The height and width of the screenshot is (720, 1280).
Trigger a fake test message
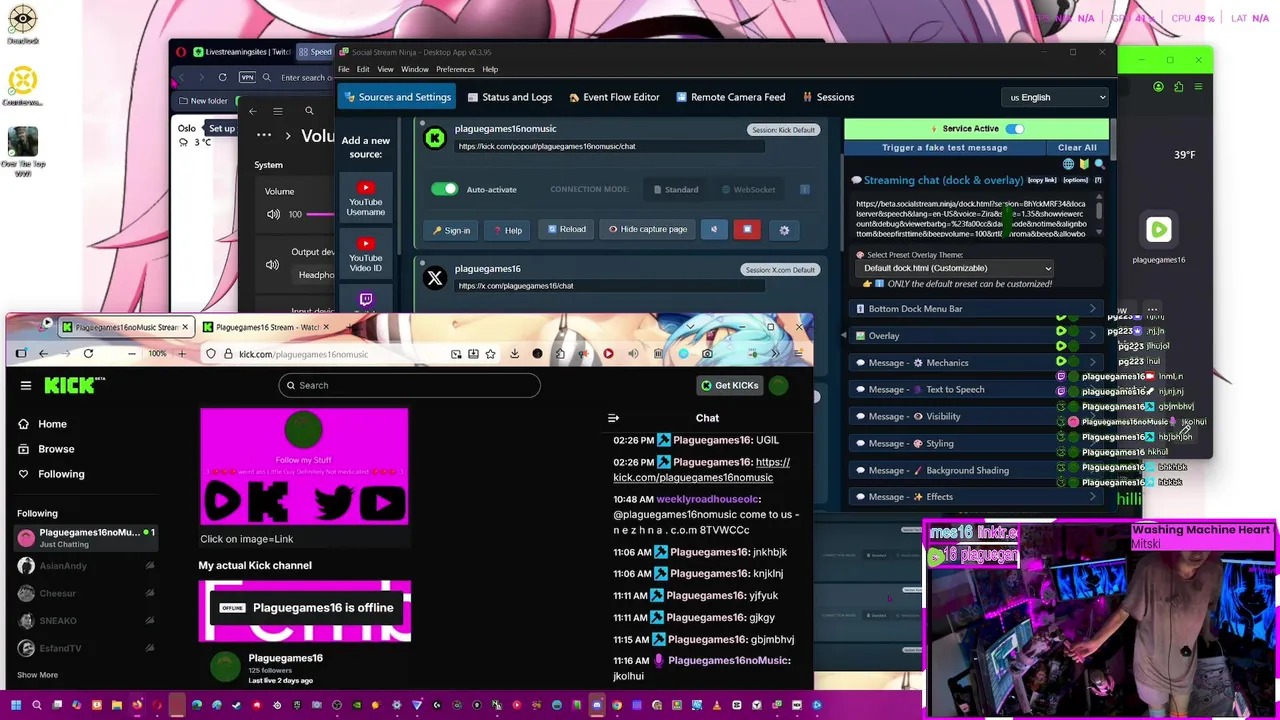(x=944, y=147)
